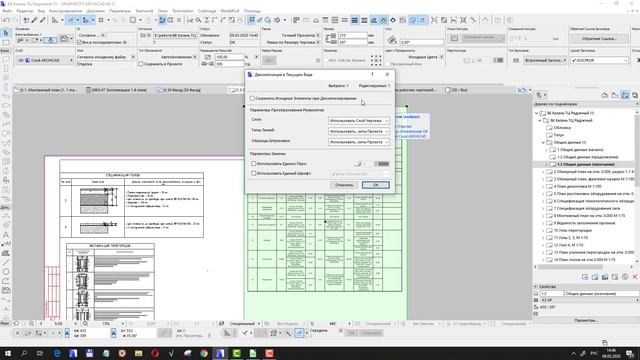The image size is (640, 360).
Task: Click the scissors Trim icon in toolbar
Action: pyautogui.click(x=190, y=20)
